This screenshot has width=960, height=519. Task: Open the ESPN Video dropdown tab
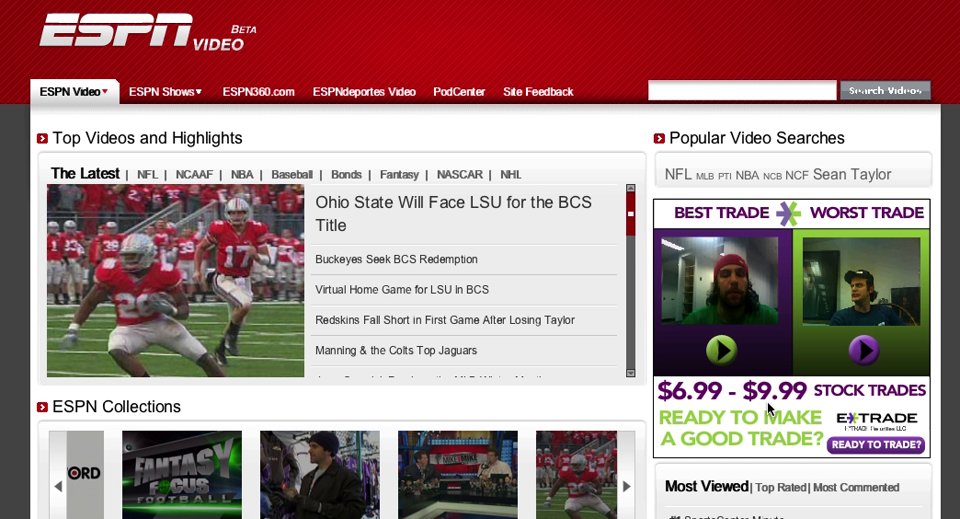[74, 92]
